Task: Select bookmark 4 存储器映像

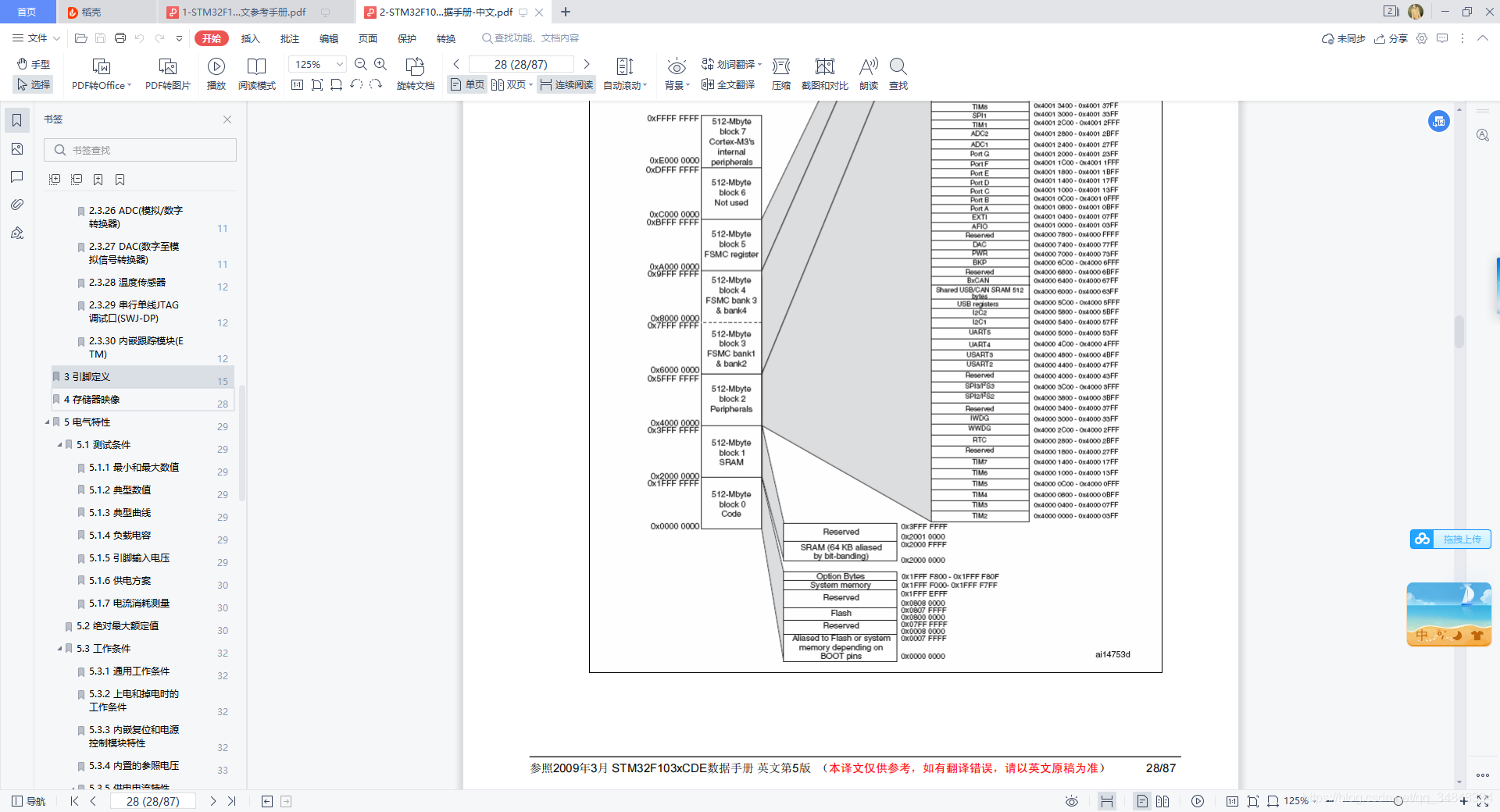Action: pyautogui.click(x=143, y=399)
